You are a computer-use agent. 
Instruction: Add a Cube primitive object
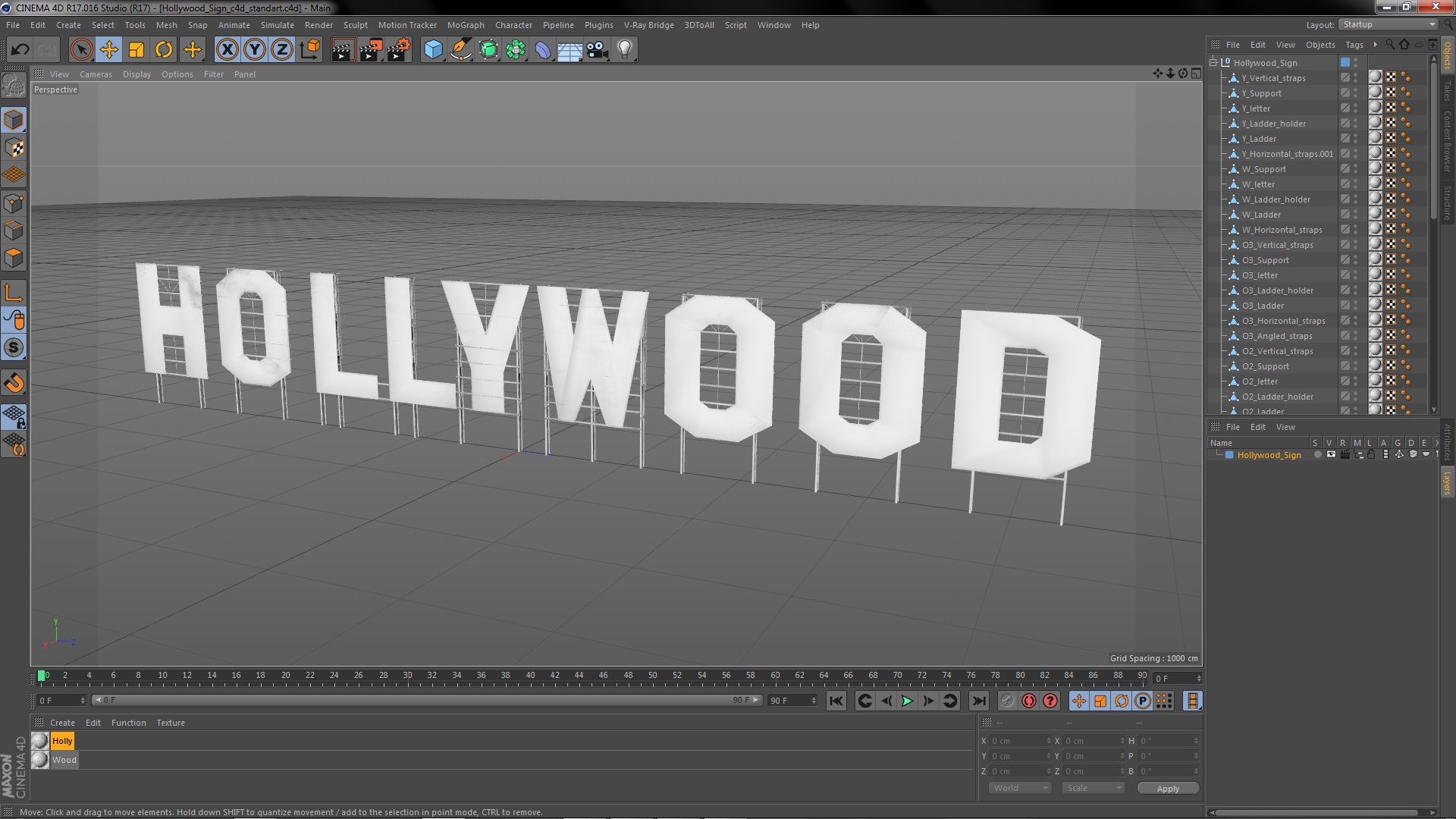[433, 50]
